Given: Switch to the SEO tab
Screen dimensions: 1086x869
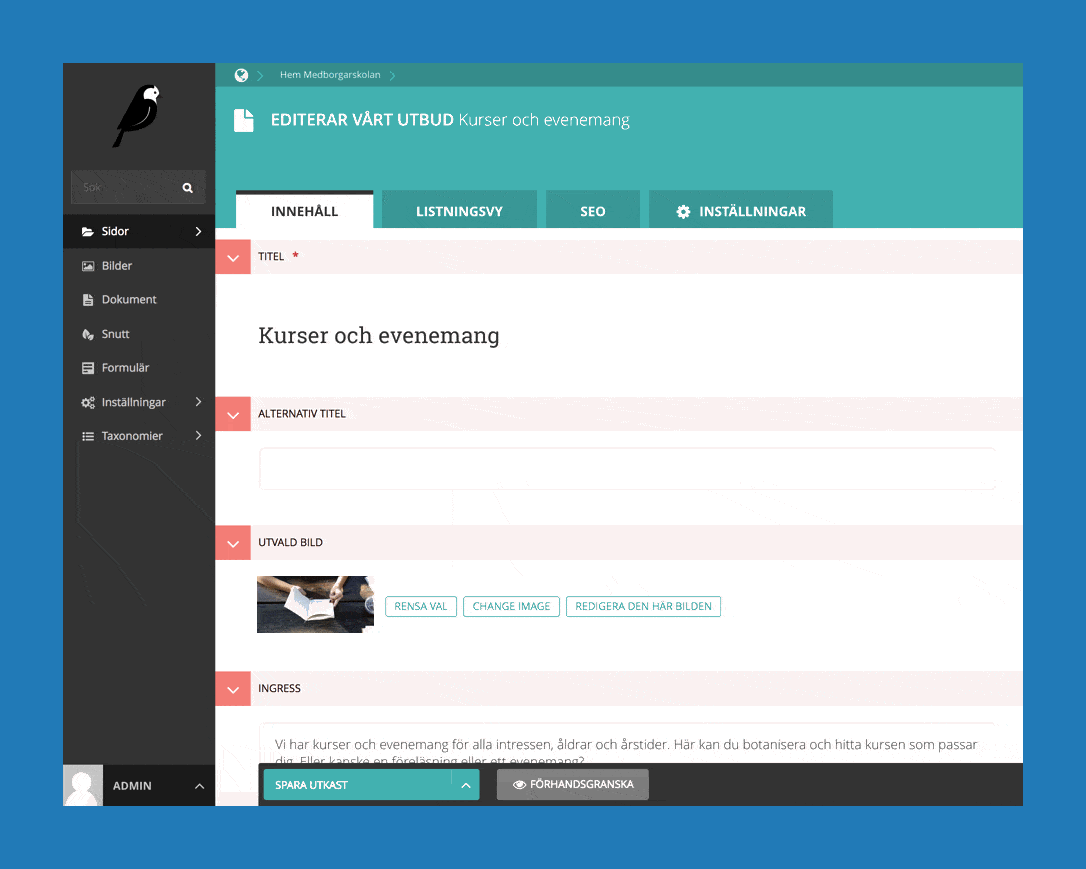Looking at the screenshot, I should (593, 210).
